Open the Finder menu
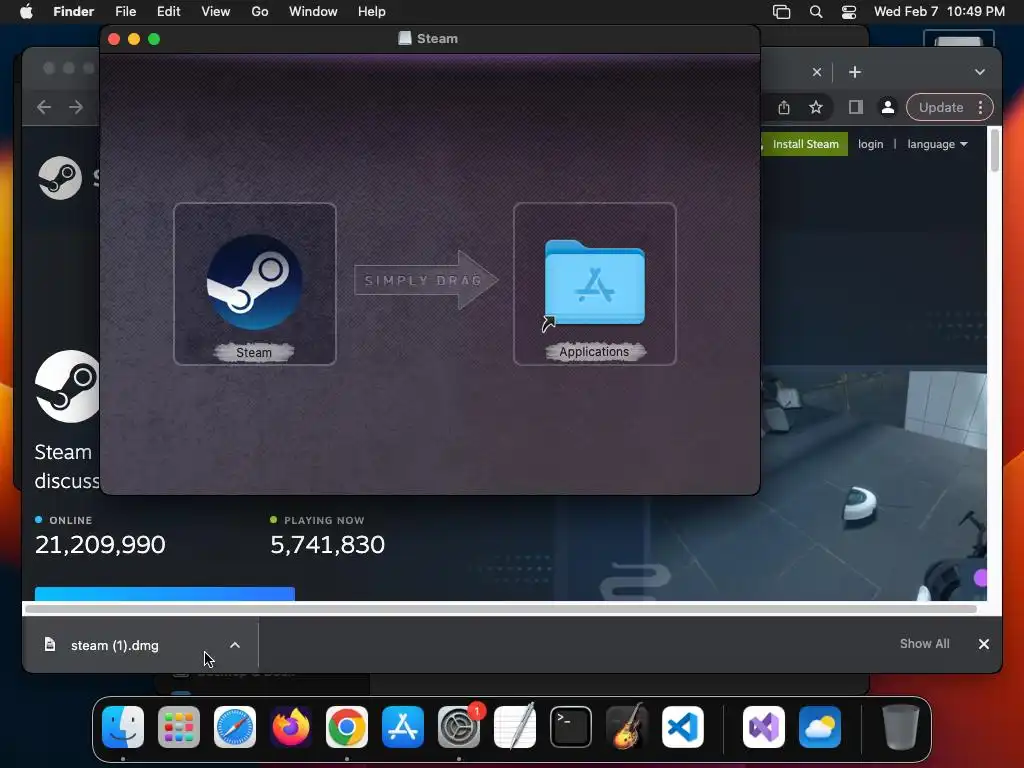 point(74,12)
